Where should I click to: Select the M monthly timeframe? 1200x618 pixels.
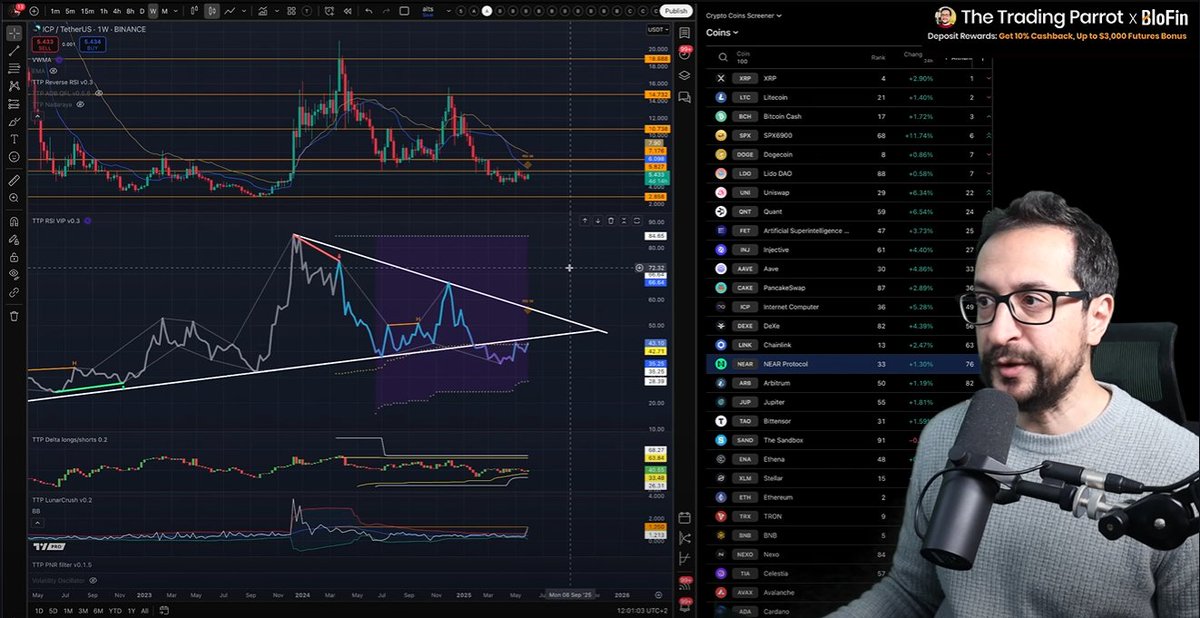(165, 11)
